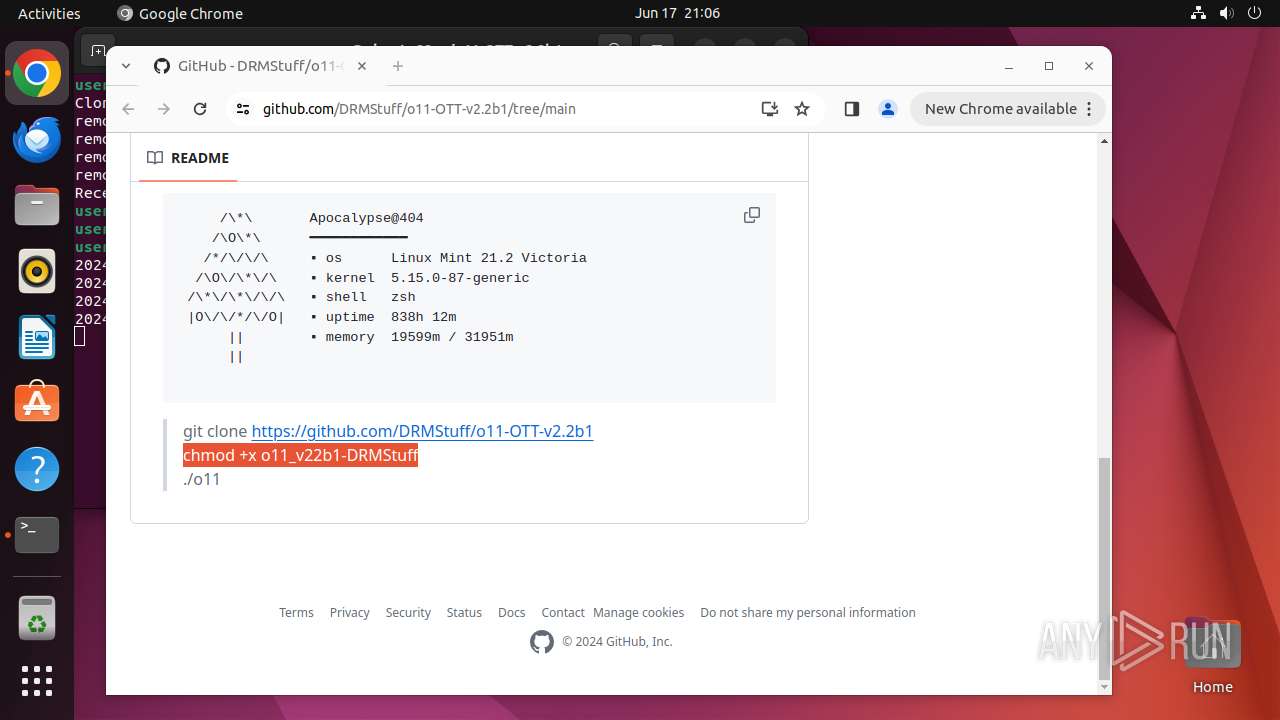The height and width of the screenshot is (720, 1280).
Task: Open Ubuntu Software from dock
Action: point(37,403)
